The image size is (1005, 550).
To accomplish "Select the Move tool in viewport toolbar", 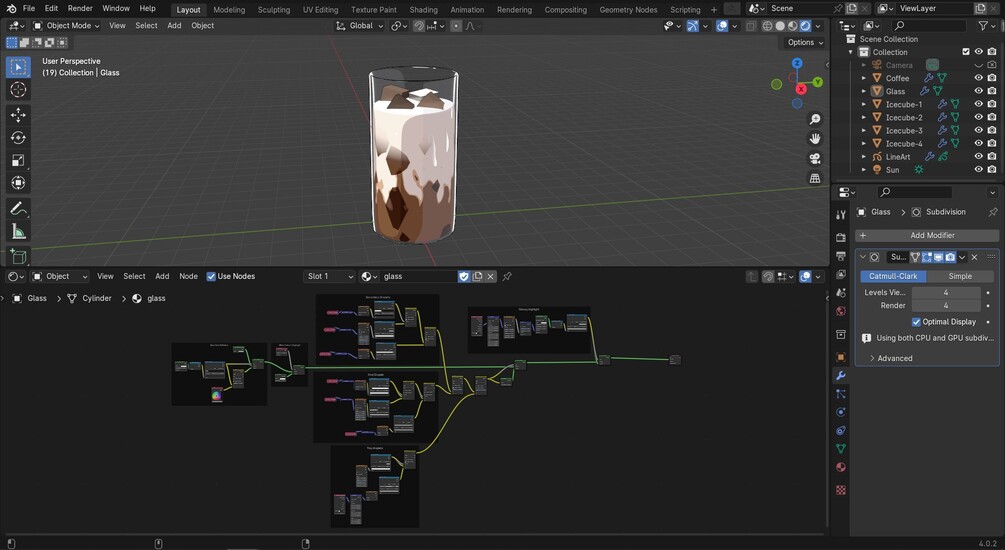I will click(18, 115).
